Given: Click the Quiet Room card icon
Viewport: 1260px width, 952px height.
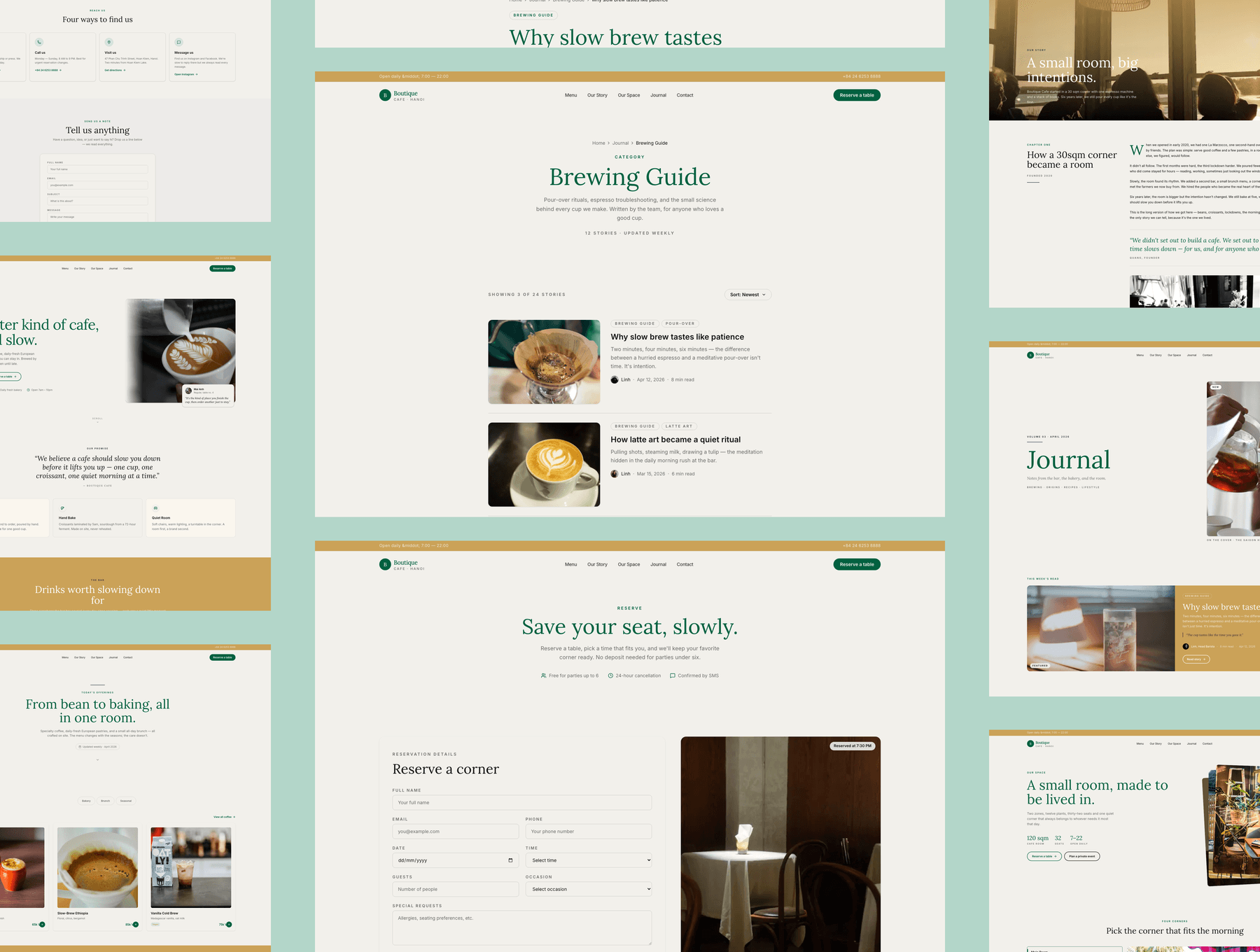Looking at the screenshot, I should [x=155, y=508].
